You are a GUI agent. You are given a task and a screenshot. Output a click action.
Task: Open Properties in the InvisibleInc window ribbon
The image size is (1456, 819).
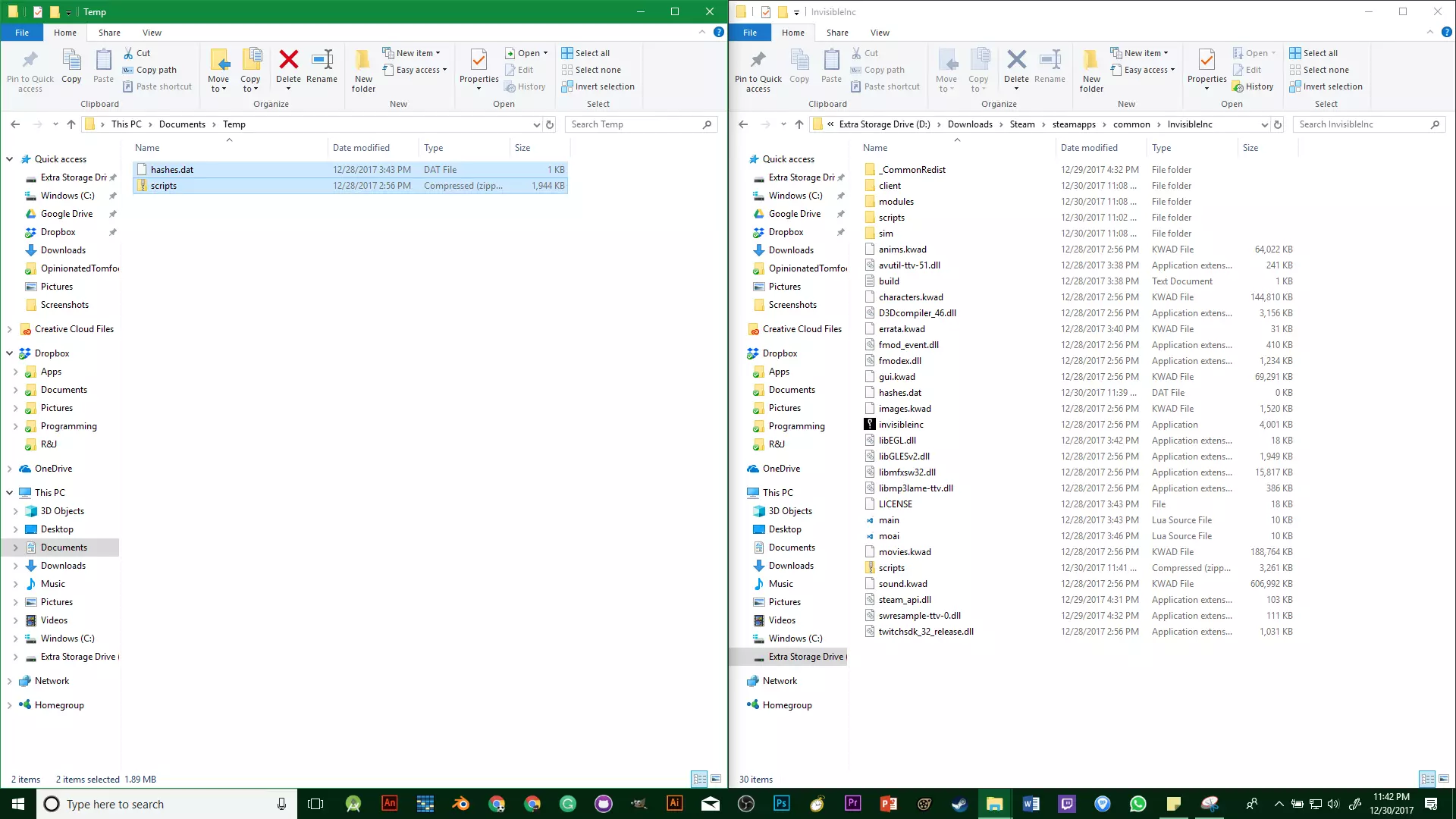click(x=1207, y=61)
